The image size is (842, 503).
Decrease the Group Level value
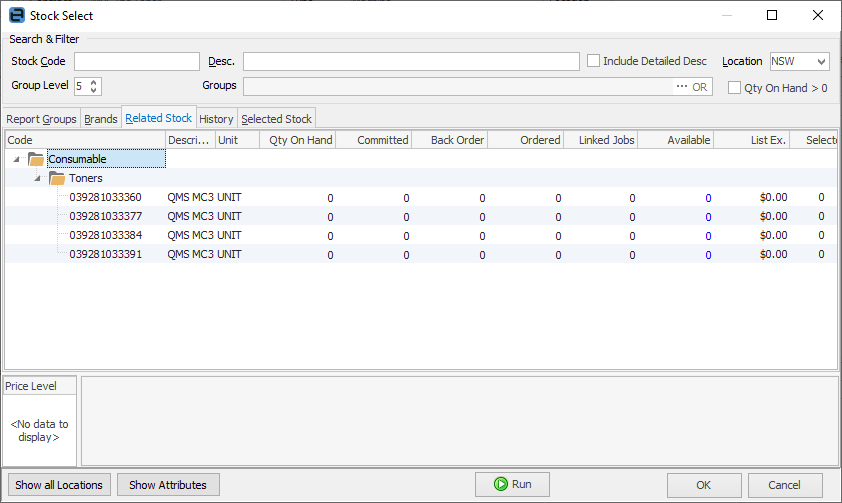tap(93, 90)
